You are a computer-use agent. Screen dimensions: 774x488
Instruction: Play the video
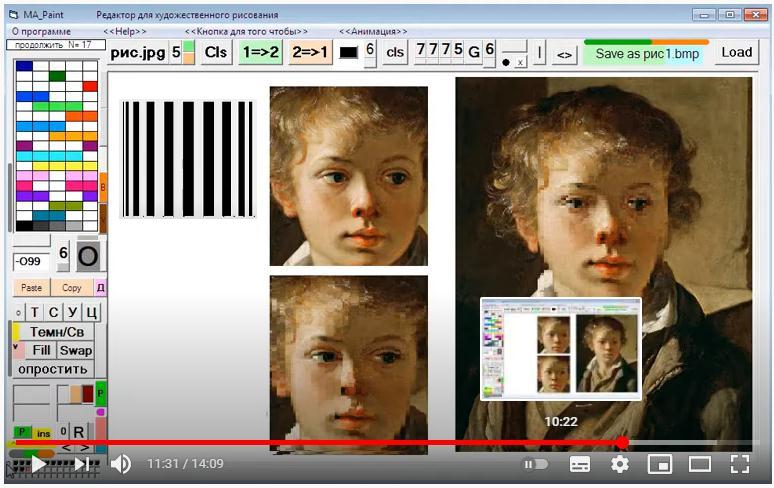tap(38, 464)
